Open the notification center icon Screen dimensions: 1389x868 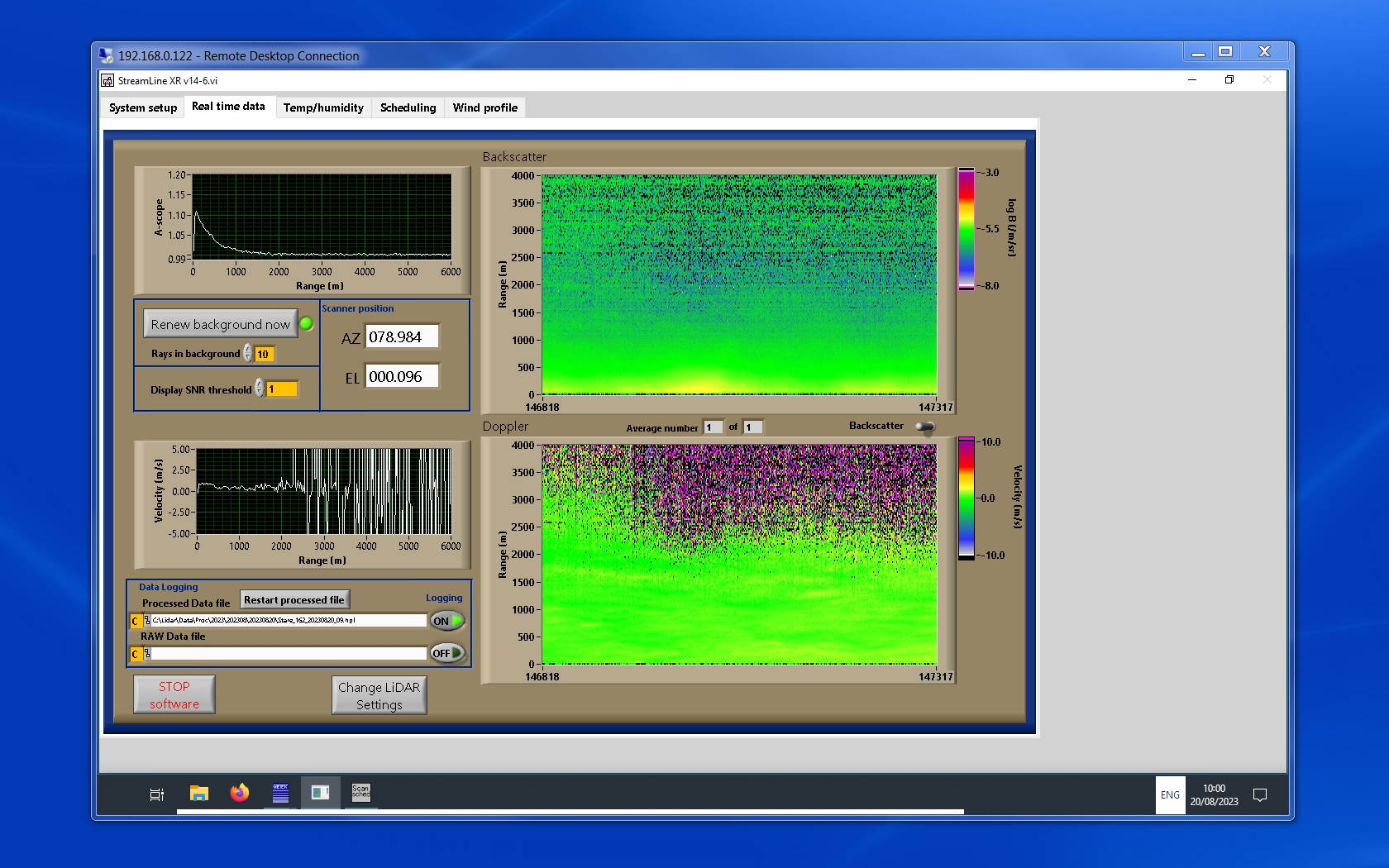tap(1260, 795)
